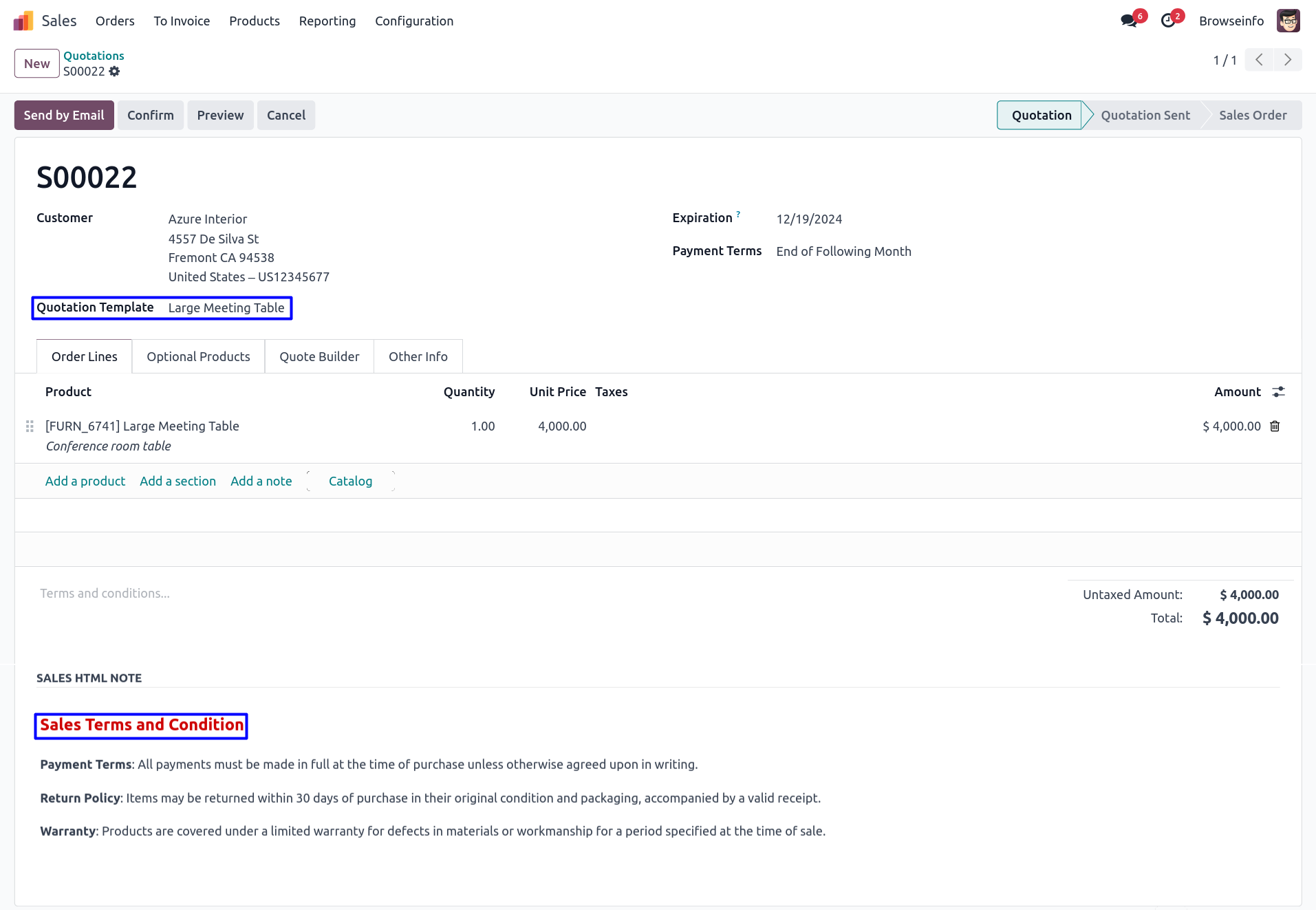Open the gear actions menu beside S00022
The width and height of the screenshot is (1316, 910).
point(114,72)
